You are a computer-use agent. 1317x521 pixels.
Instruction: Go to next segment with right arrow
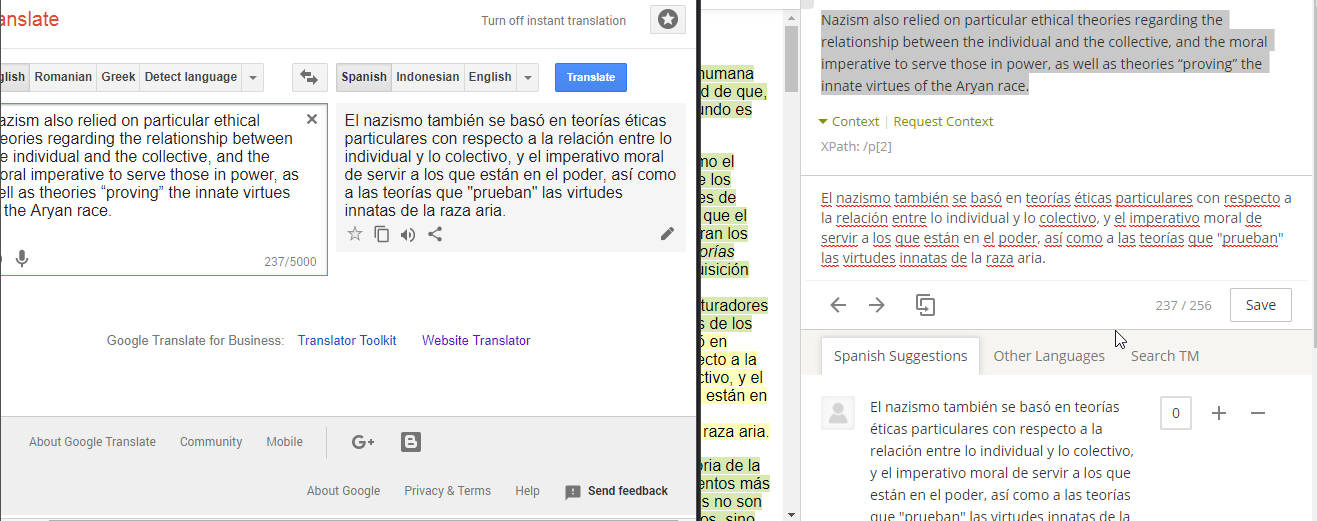tap(877, 305)
